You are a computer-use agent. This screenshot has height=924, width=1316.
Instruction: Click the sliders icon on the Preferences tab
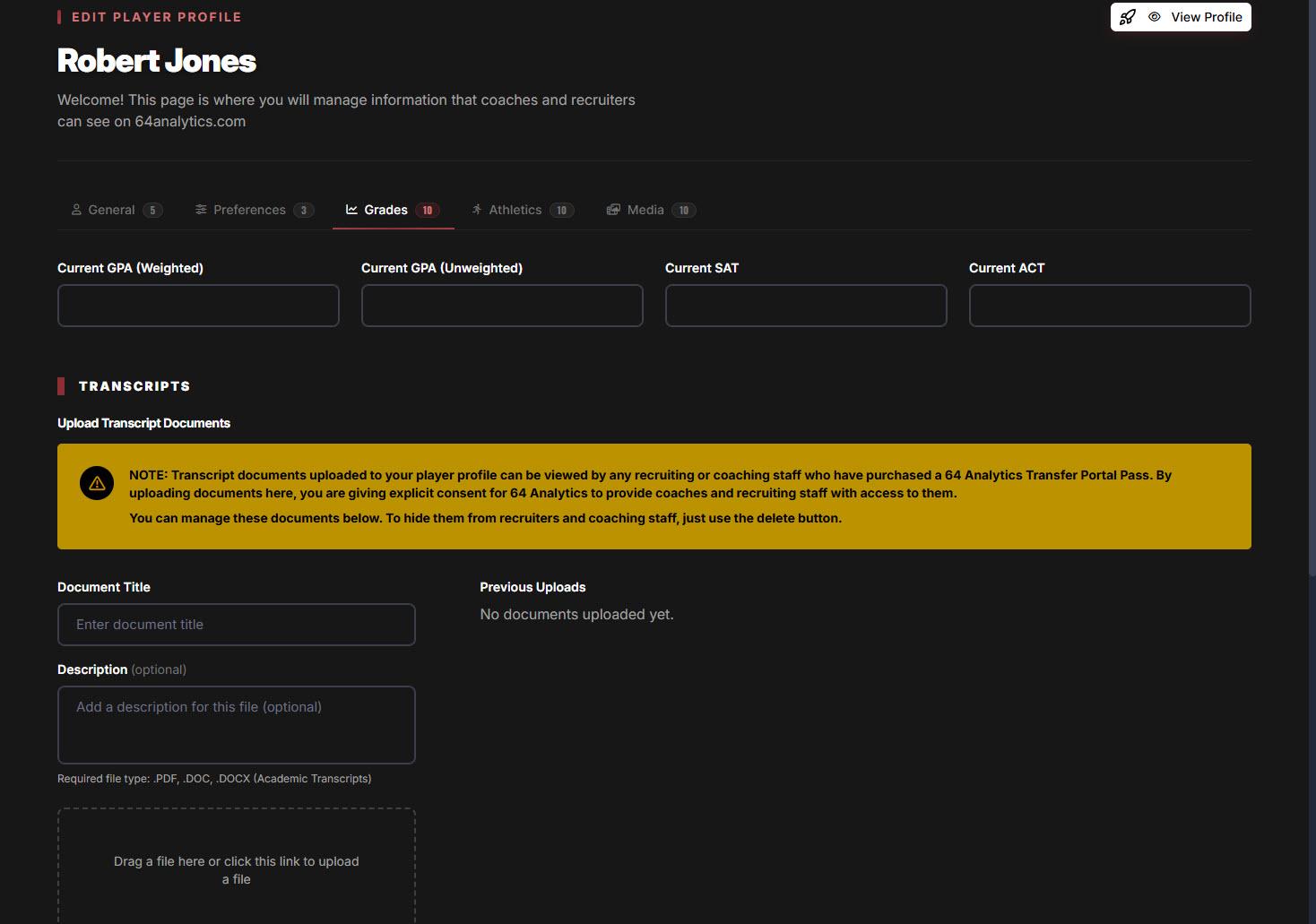(x=201, y=209)
